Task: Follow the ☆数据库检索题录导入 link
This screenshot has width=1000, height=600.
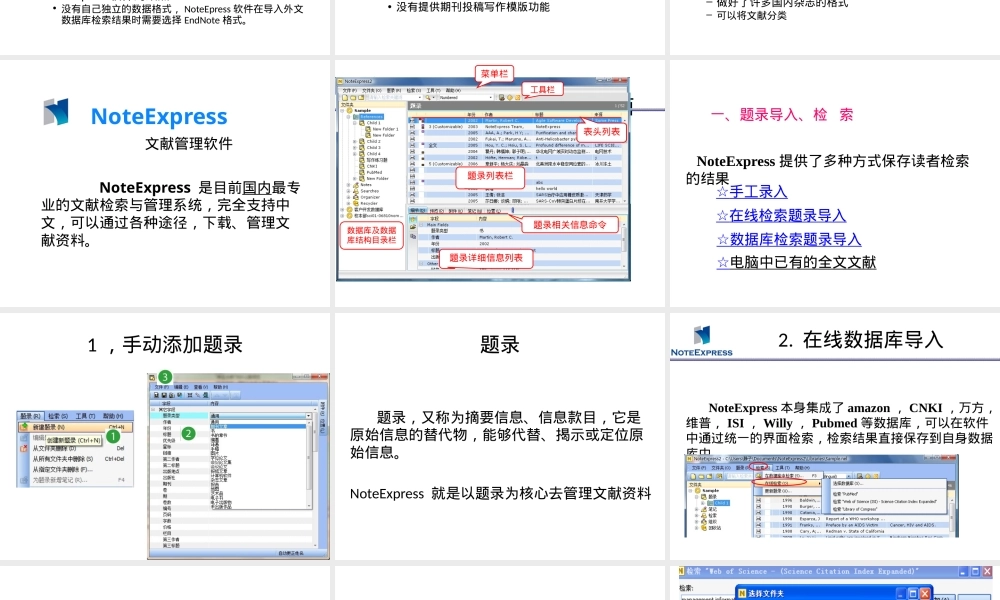Action: click(789, 239)
